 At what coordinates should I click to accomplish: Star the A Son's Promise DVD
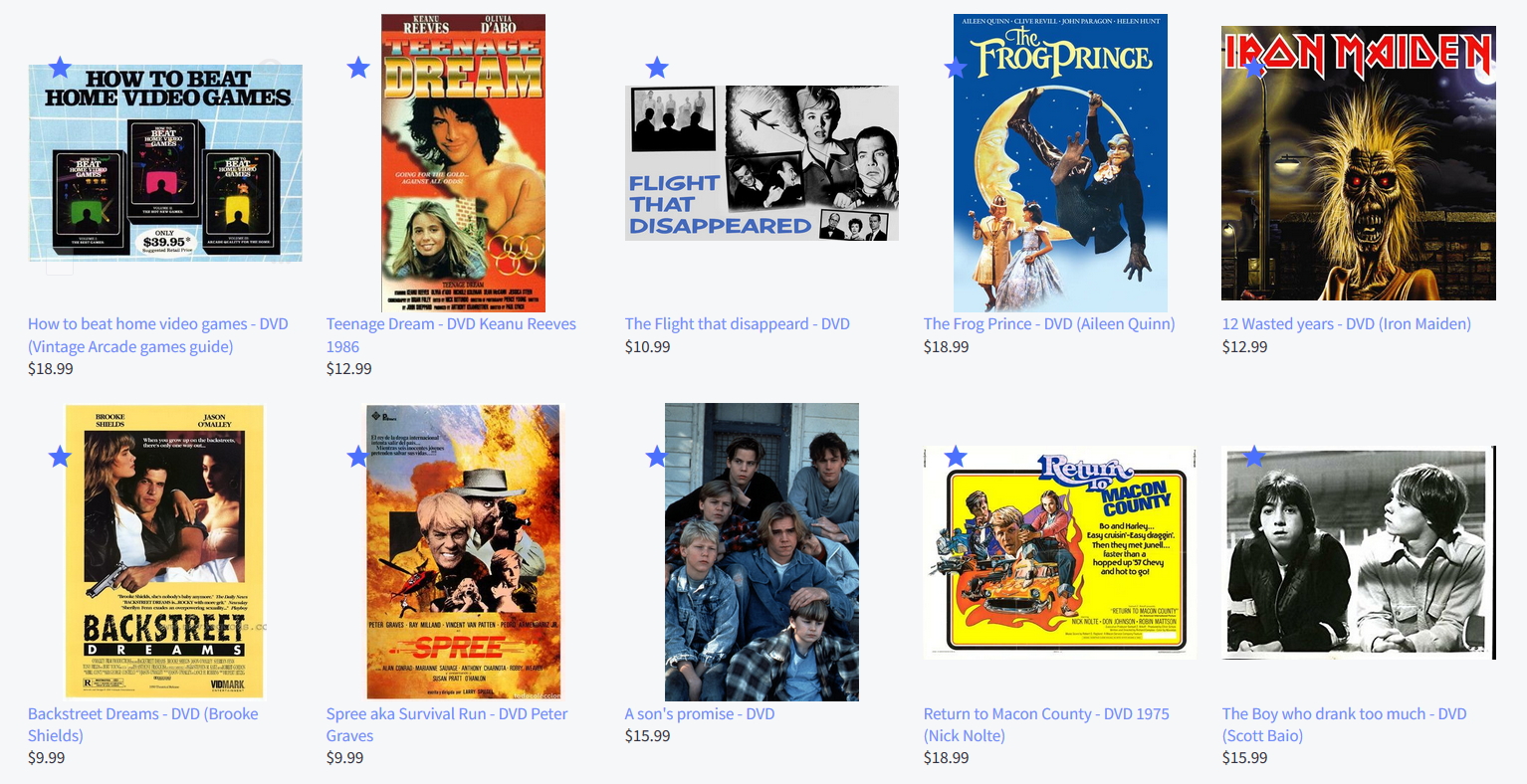tap(657, 457)
